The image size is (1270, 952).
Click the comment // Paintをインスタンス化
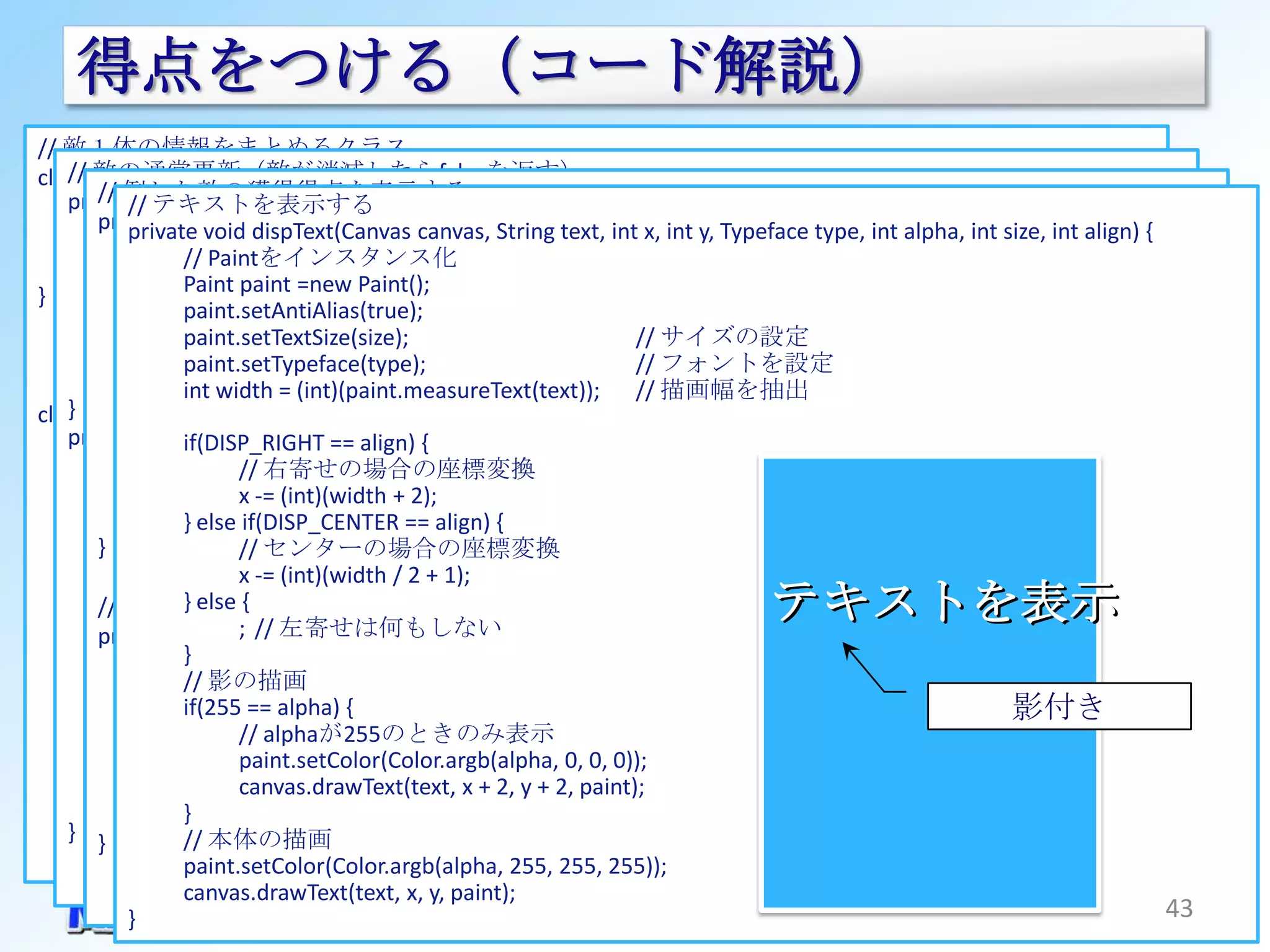point(320,257)
